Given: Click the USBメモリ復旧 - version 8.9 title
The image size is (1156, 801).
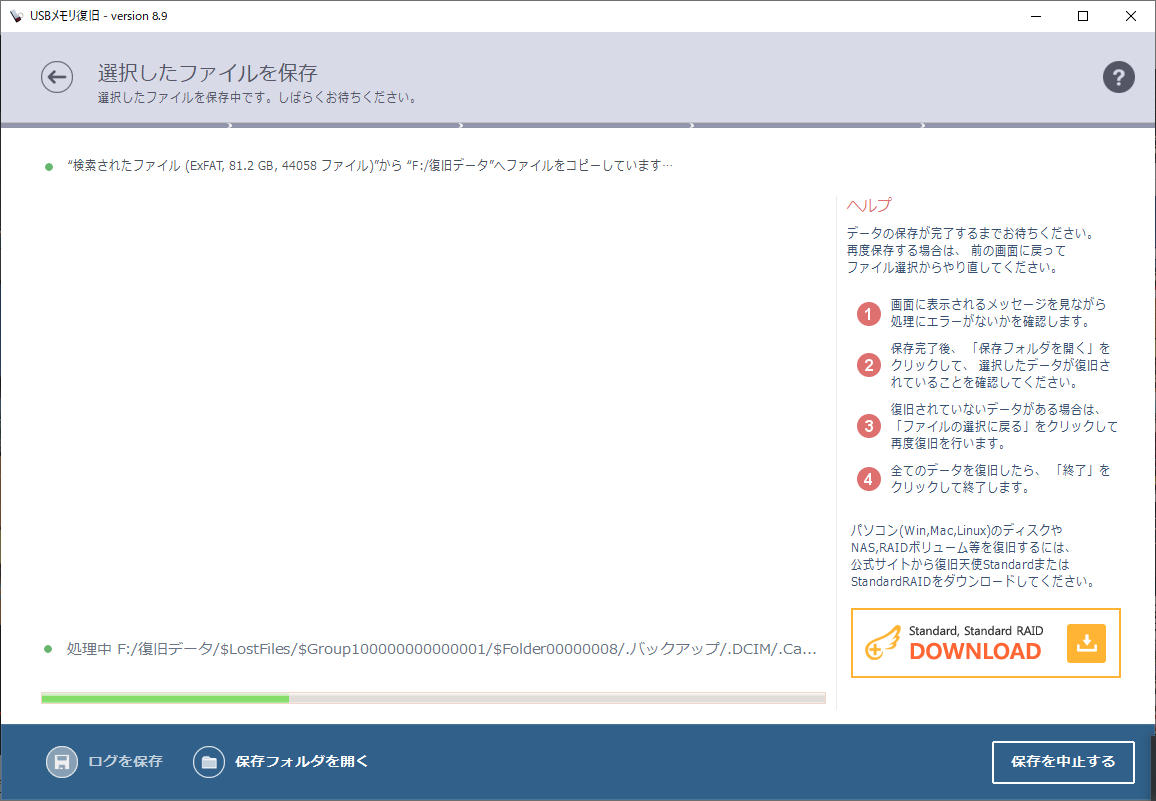Looking at the screenshot, I should 99,15.
